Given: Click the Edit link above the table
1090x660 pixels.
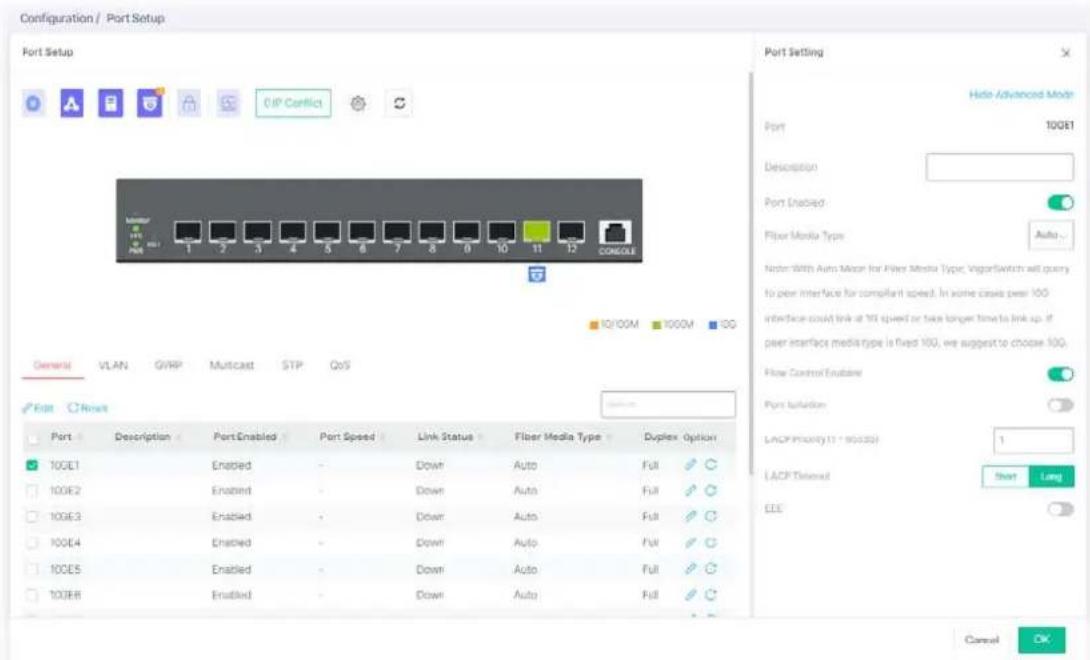Looking at the screenshot, I should (x=38, y=408).
